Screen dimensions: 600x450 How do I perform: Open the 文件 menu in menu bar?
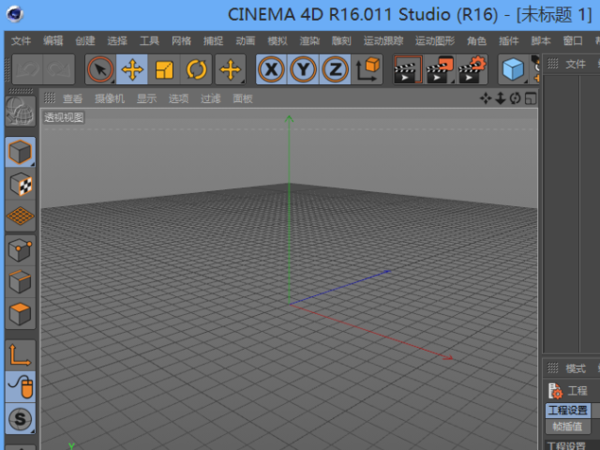(x=21, y=41)
